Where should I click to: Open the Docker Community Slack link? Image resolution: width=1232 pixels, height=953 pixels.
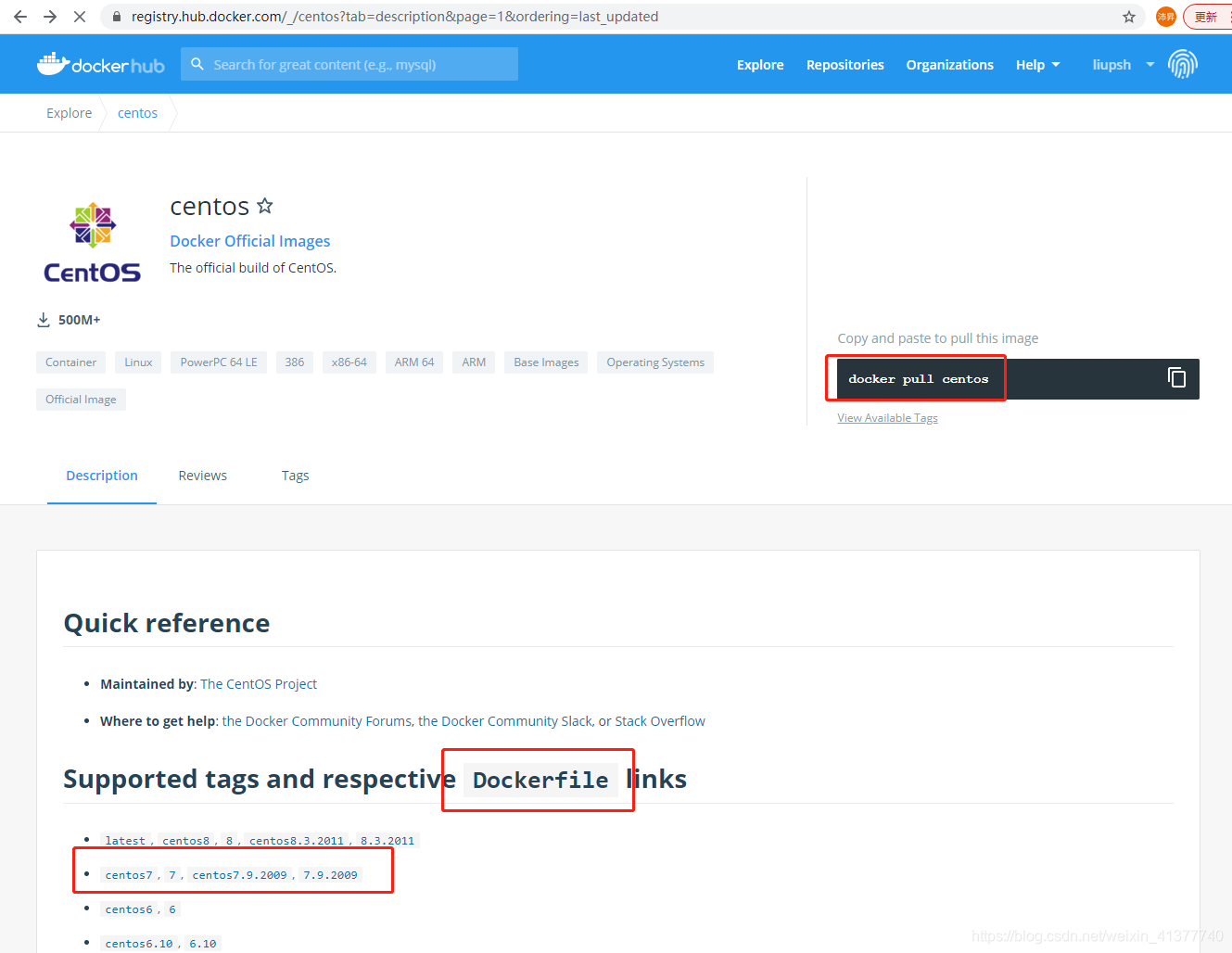pyautogui.click(x=505, y=721)
